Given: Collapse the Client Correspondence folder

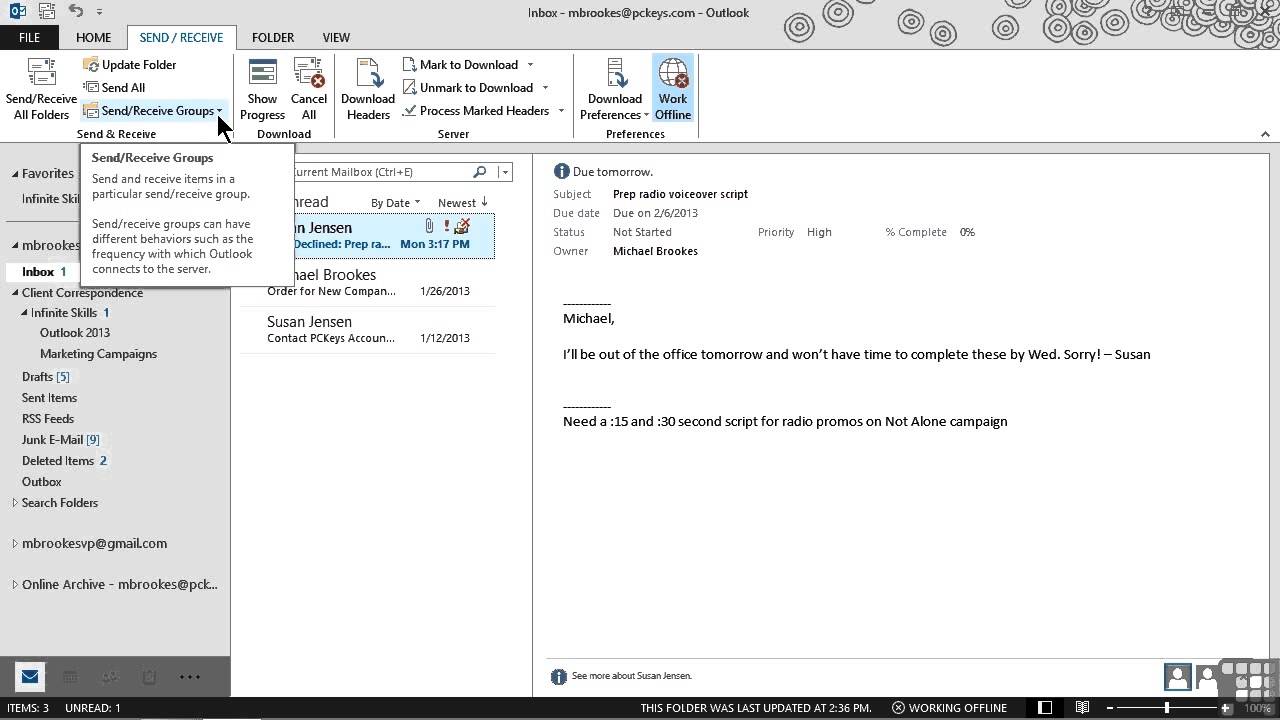Looking at the screenshot, I should pos(15,293).
